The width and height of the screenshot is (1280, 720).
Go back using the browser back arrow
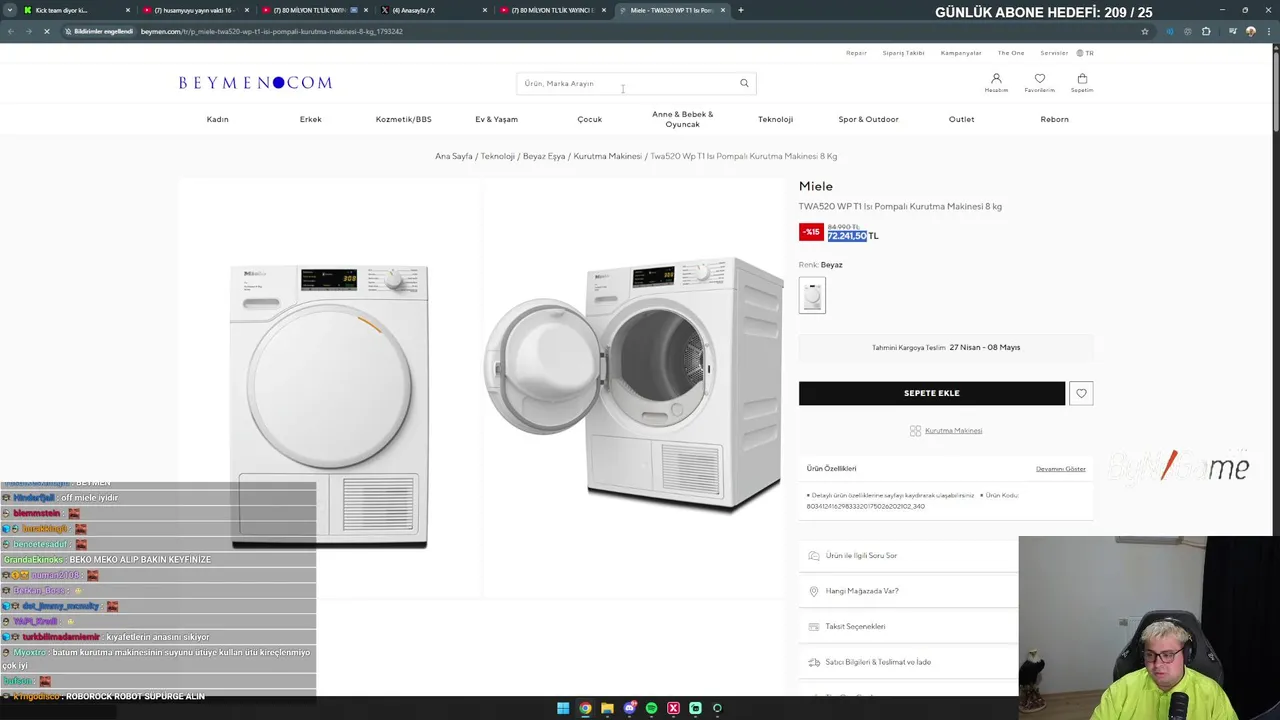click(x=11, y=31)
